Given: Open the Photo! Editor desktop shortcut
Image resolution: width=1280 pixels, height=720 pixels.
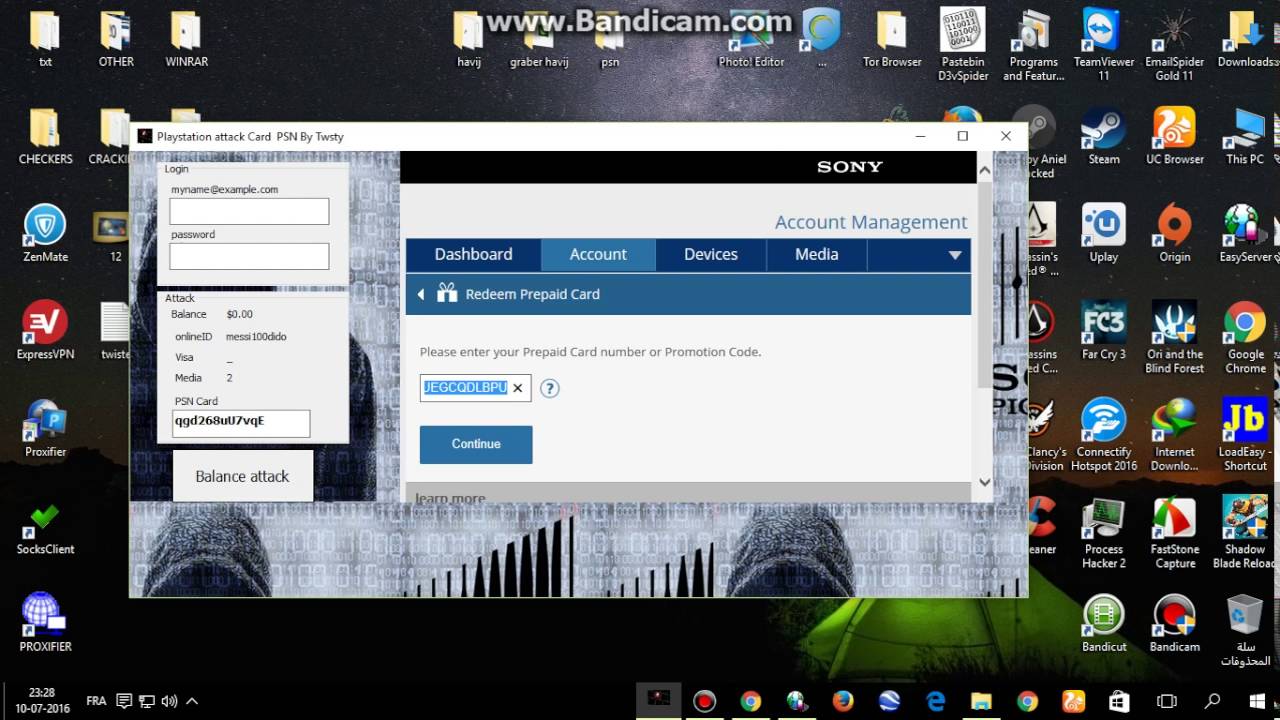Looking at the screenshot, I should [x=751, y=40].
